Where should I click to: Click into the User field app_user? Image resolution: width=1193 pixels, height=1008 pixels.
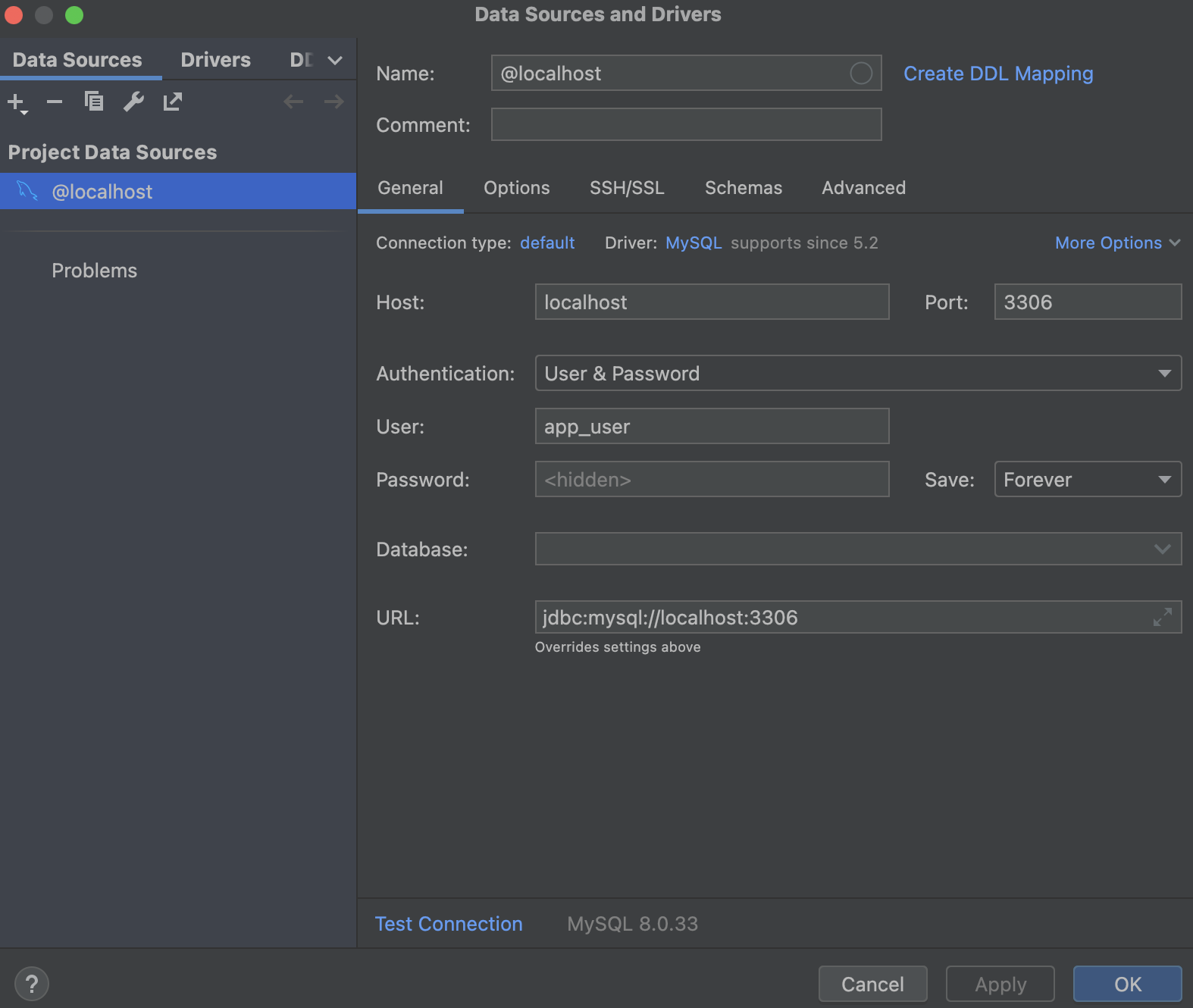click(712, 426)
